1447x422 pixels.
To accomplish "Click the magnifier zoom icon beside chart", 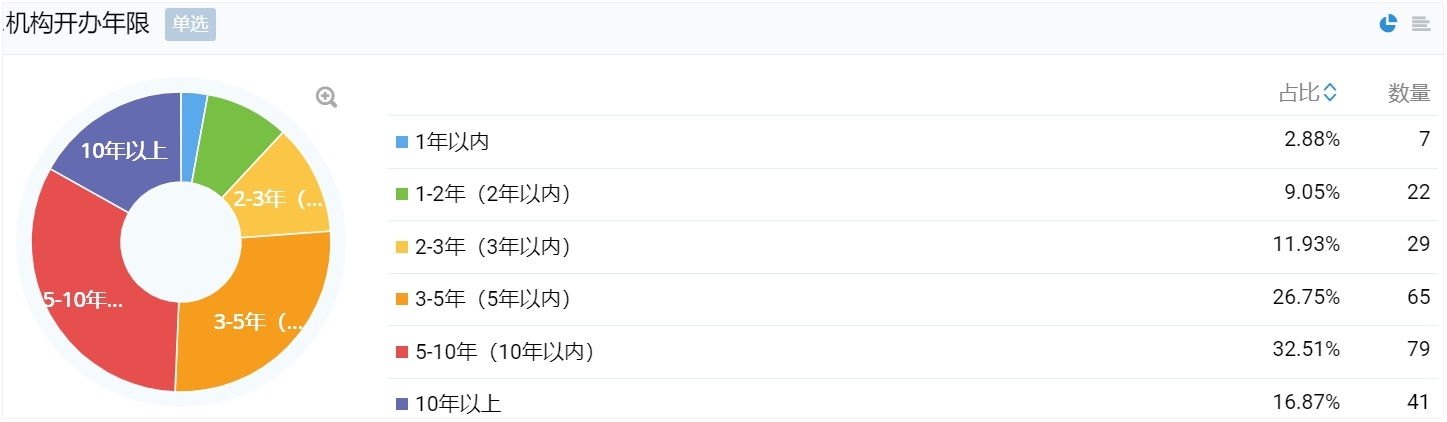I will 326,97.
